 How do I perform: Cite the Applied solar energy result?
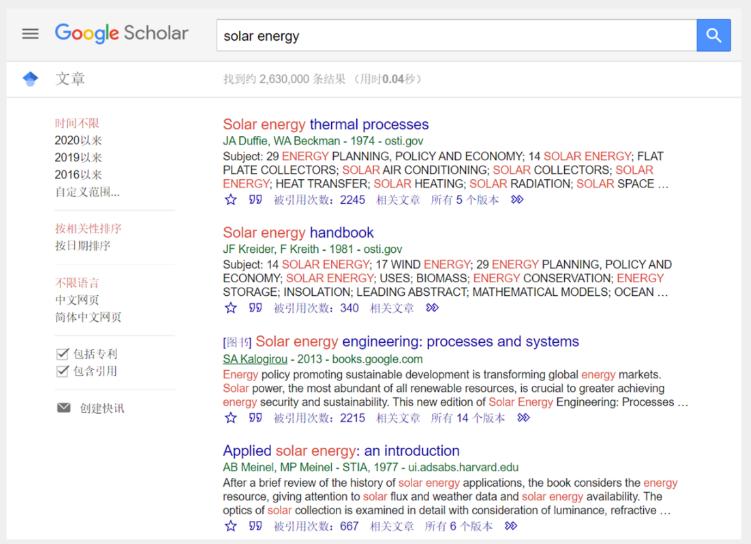pyautogui.click(x=255, y=526)
